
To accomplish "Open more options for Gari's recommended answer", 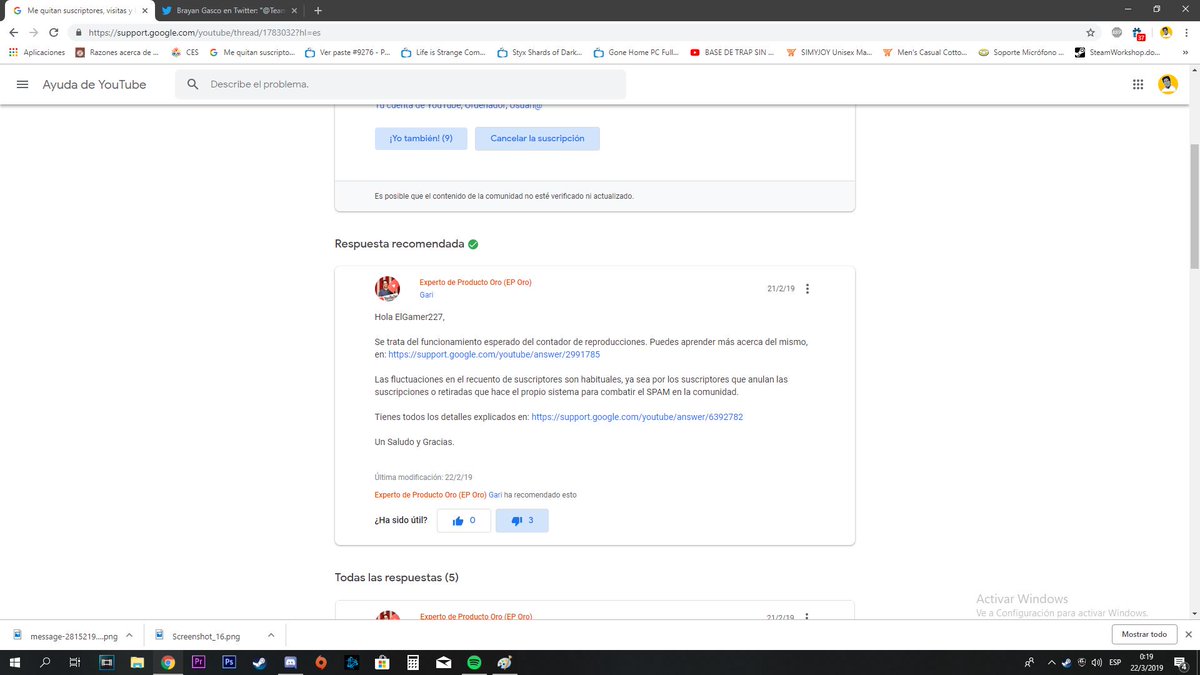I will click(807, 289).
